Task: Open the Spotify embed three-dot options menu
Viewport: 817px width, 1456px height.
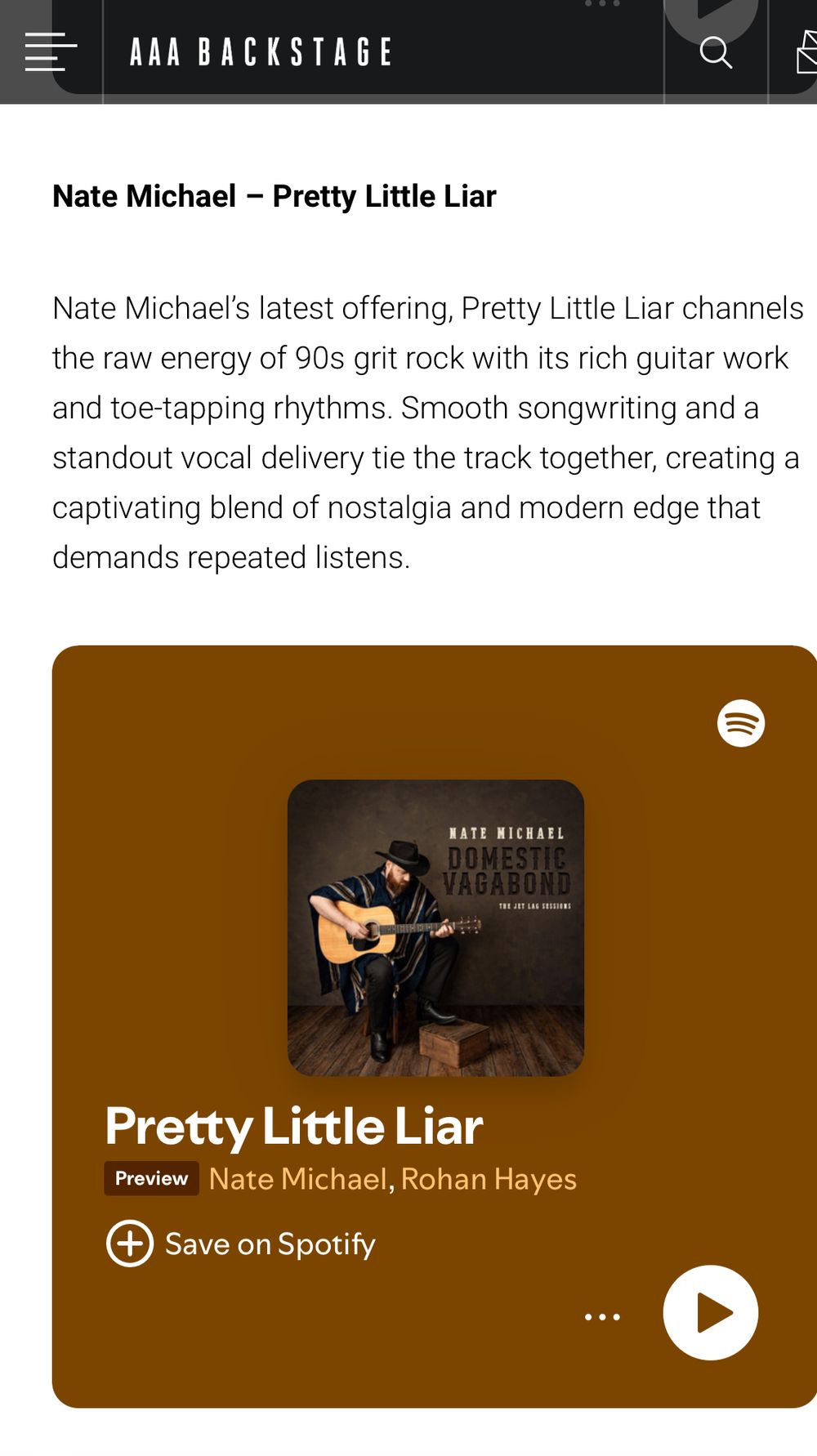Action: tap(602, 1316)
